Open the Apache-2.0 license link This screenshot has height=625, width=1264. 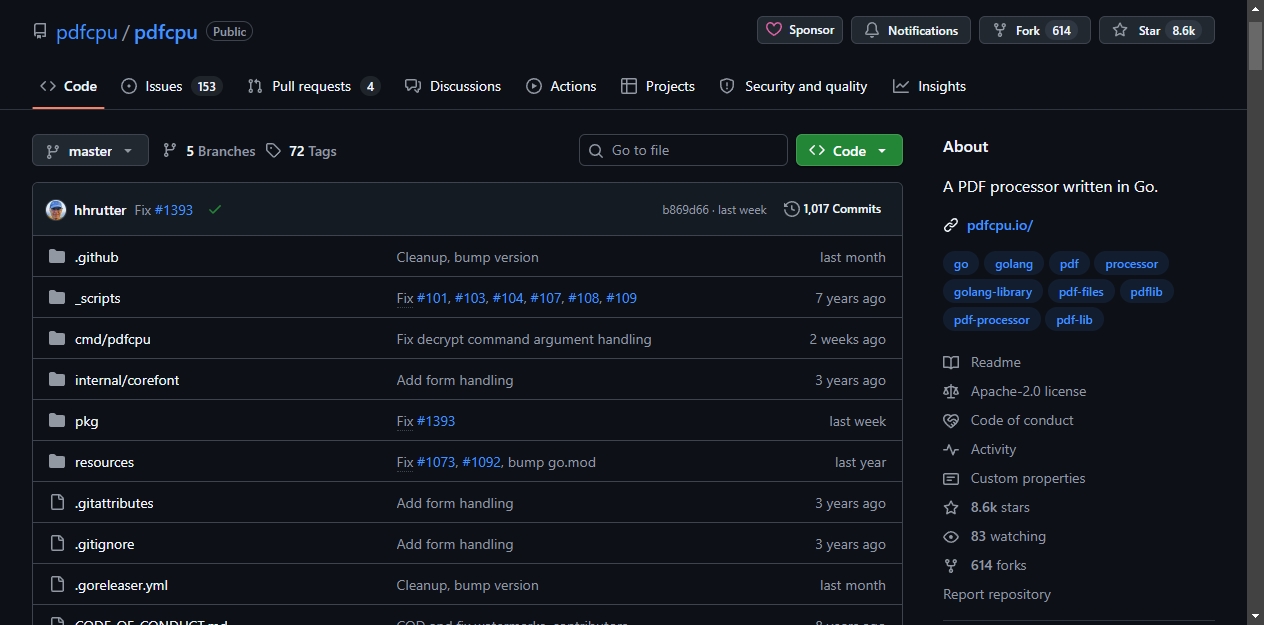(x=1014, y=391)
